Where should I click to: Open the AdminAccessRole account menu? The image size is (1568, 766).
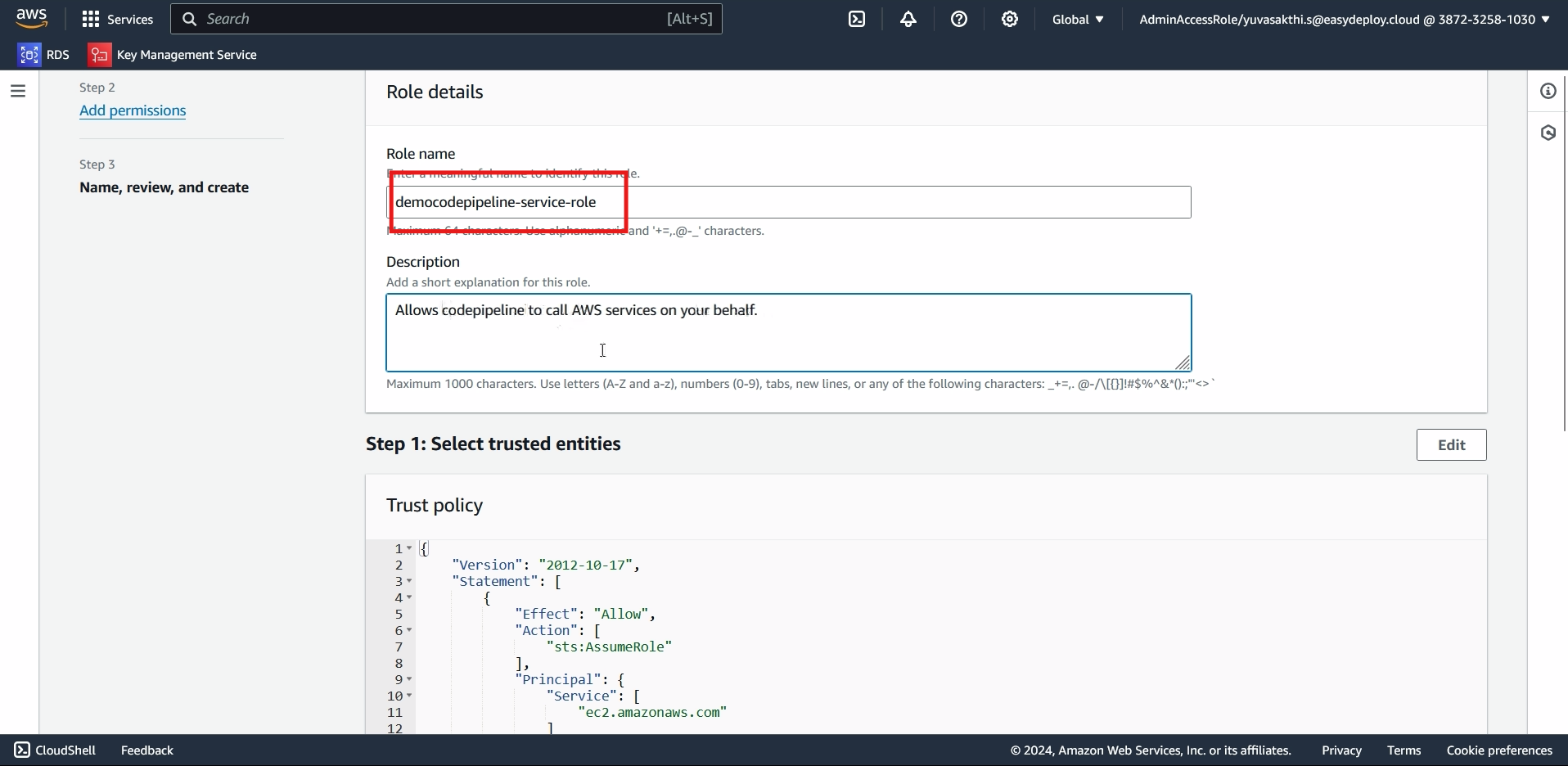pos(1345,20)
